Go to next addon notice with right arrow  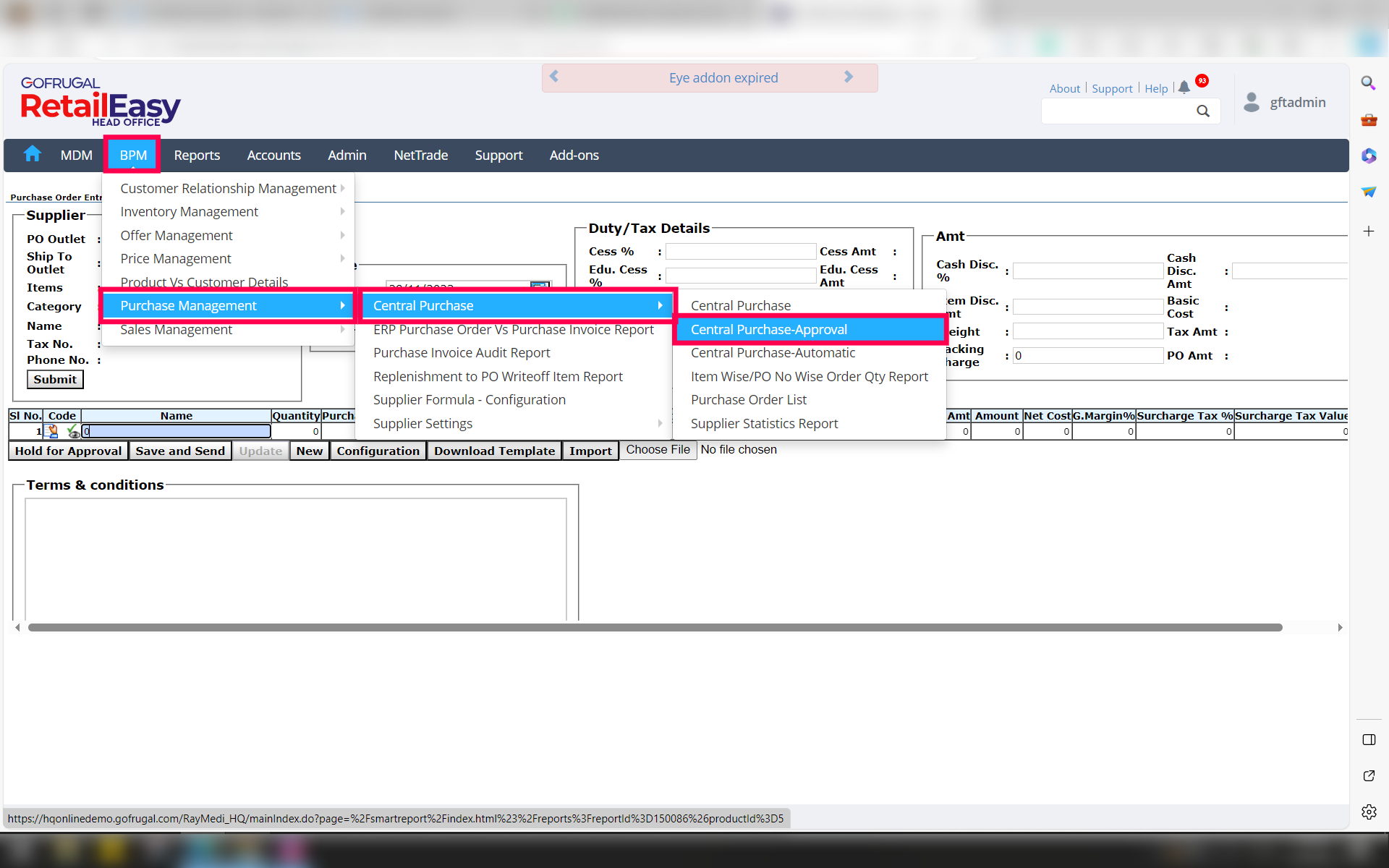pos(849,77)
